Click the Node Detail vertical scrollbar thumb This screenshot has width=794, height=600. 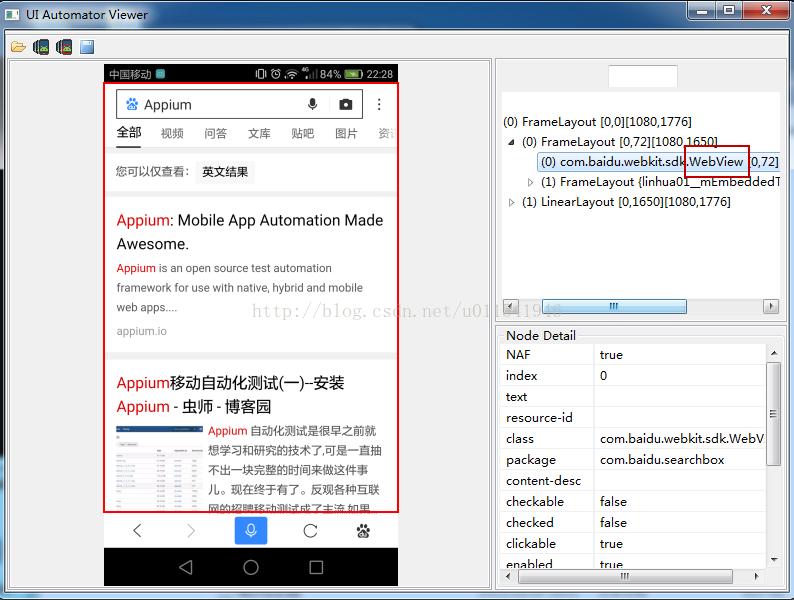[x=773, y=414]
